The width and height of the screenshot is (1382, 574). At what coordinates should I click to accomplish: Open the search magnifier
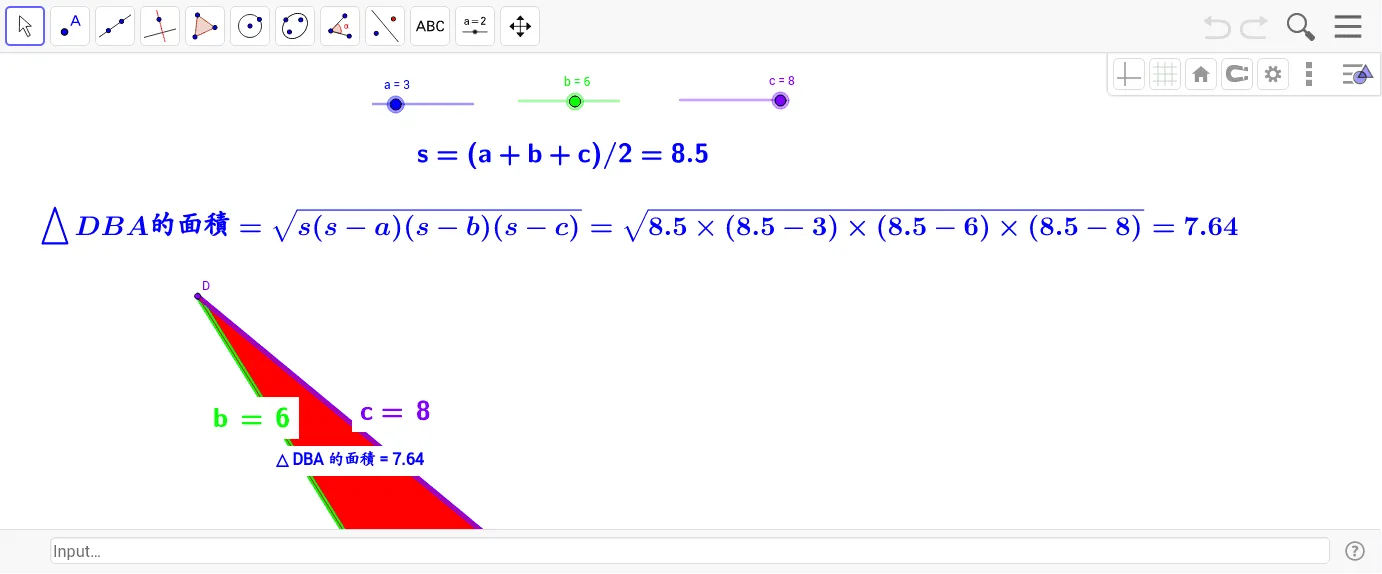coord(1300,26)
